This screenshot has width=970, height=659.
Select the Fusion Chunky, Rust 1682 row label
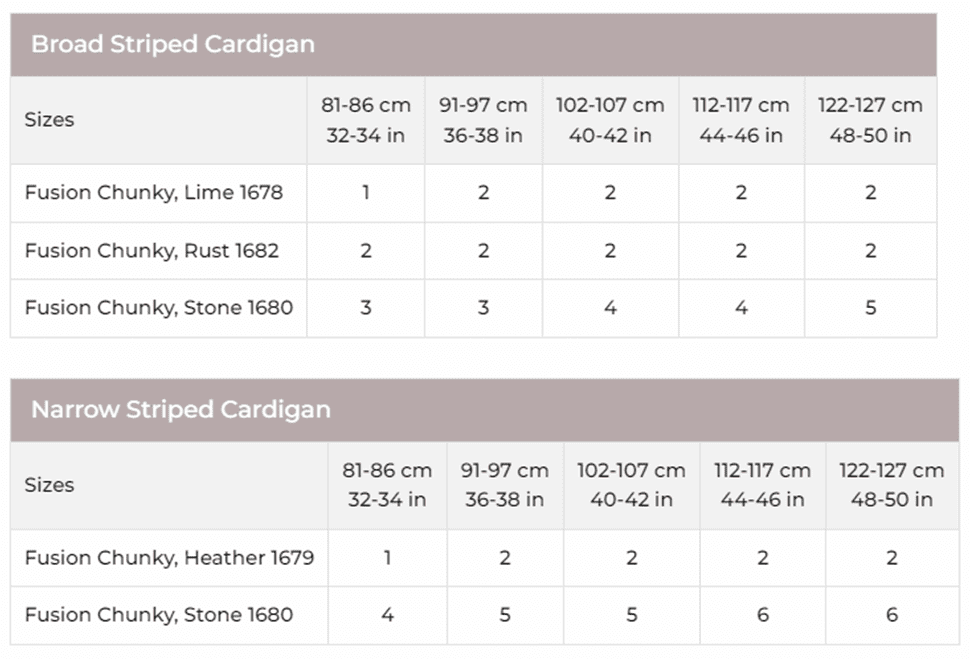pyautogui.click(x=152, y=250)
